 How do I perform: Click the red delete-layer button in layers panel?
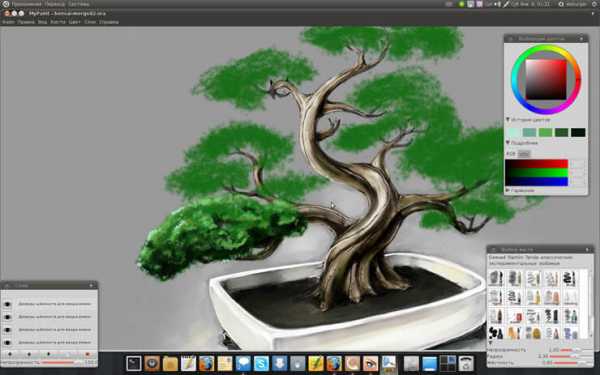point(87,354)
